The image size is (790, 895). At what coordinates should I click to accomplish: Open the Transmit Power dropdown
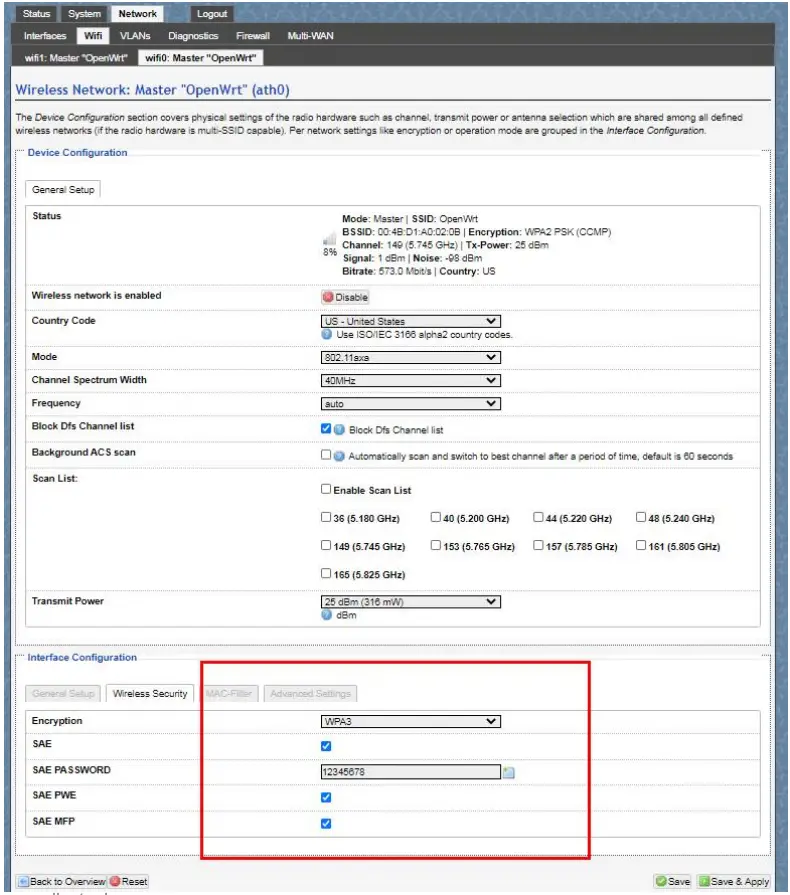click(x=409, y=602)
